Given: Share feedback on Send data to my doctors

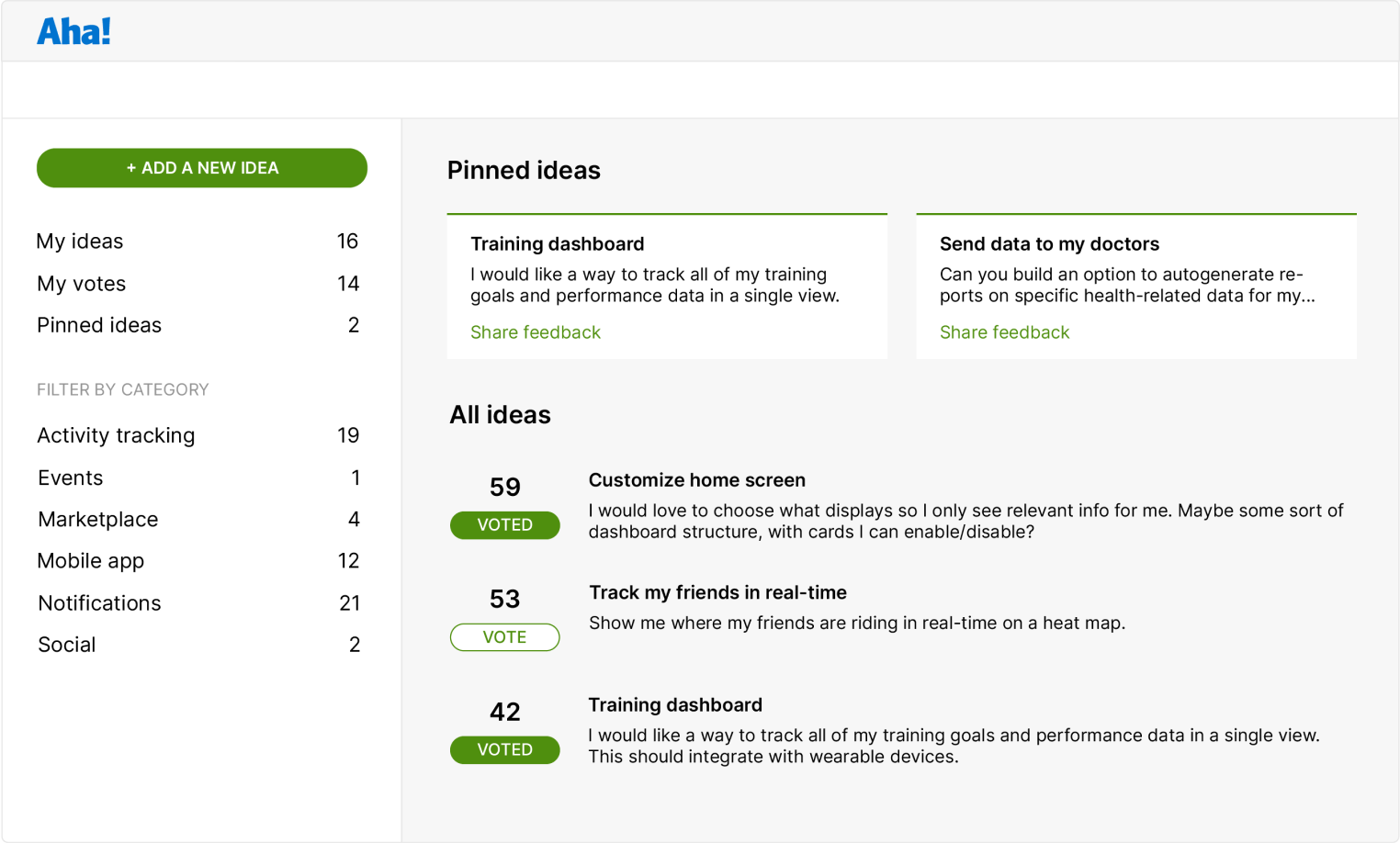Looking at the screenshot, I should click(1004, 332).
